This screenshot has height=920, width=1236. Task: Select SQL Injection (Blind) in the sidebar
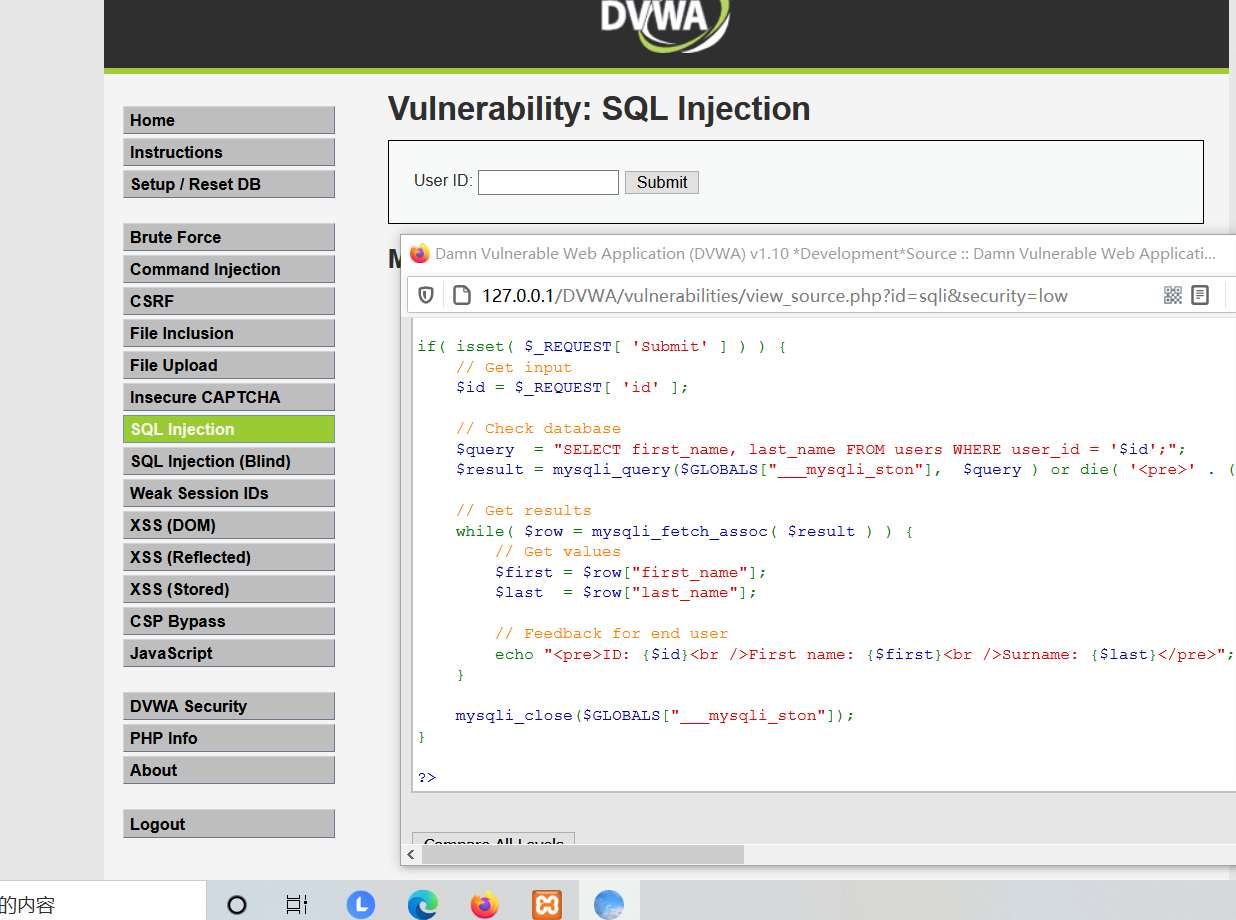click(228, 460)
